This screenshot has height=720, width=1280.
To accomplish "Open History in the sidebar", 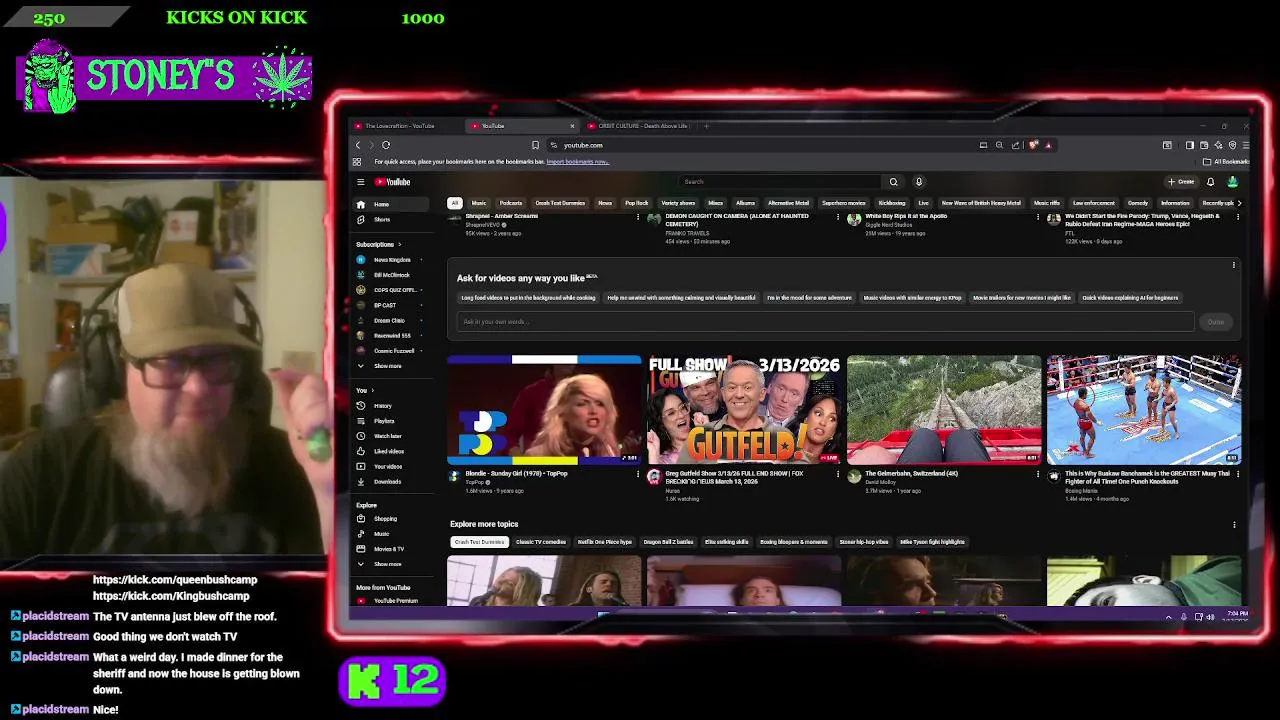I will pos(390,406).
